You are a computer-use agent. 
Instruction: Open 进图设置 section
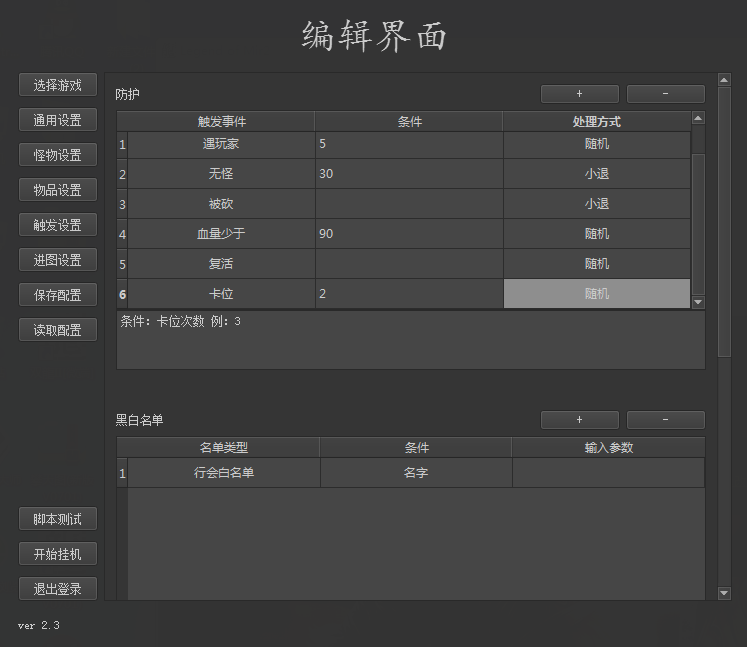tap(58, 260)
